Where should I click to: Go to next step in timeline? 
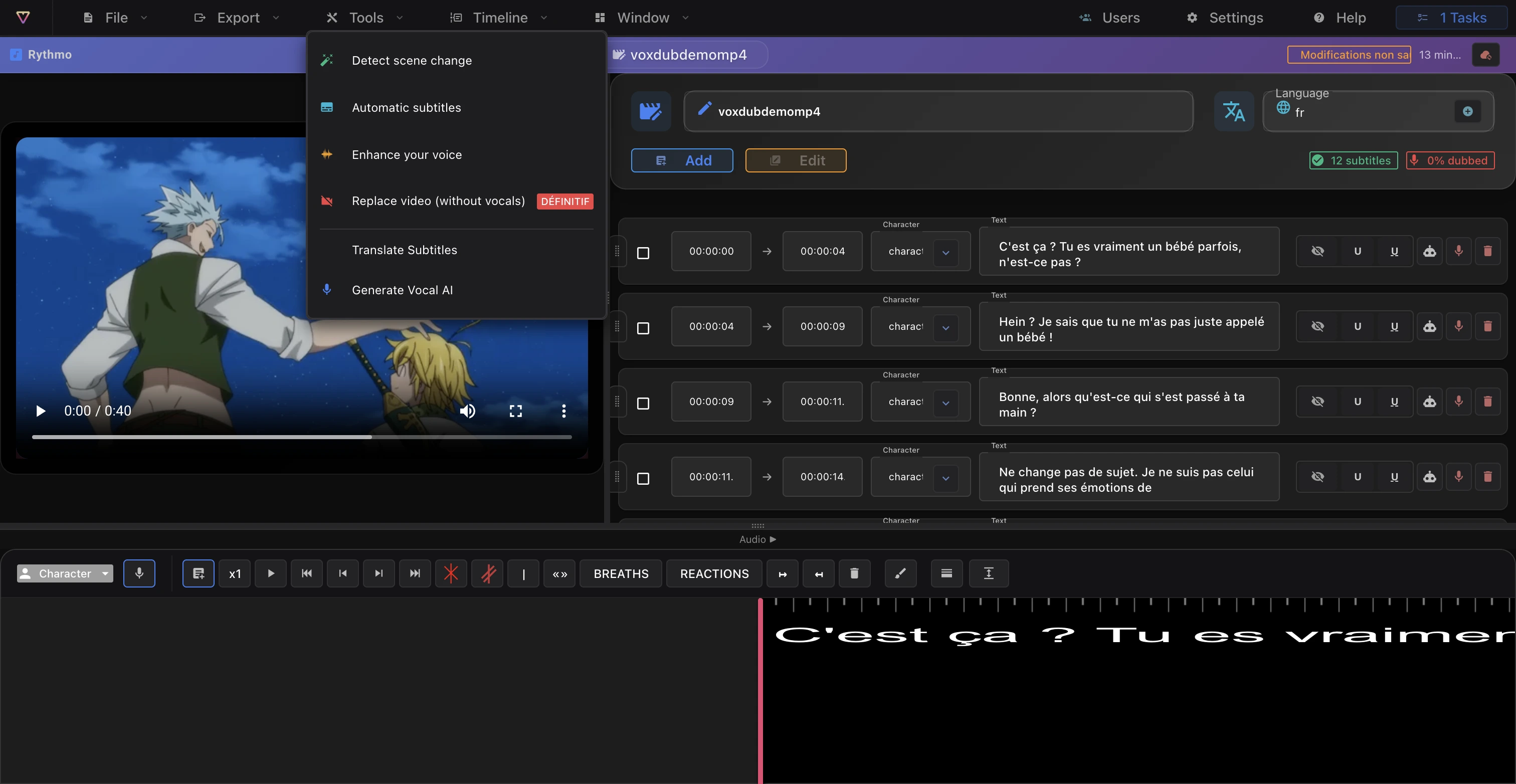pyautogui.click(x=379, y=573)
